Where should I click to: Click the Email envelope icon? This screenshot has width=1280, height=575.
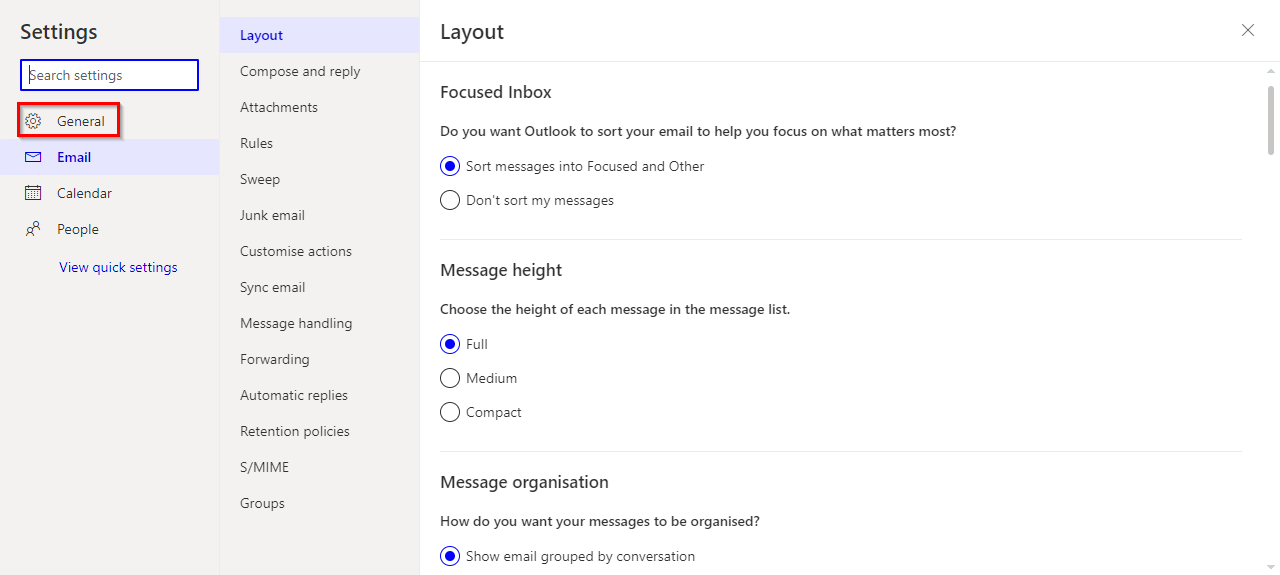point(33,157)
